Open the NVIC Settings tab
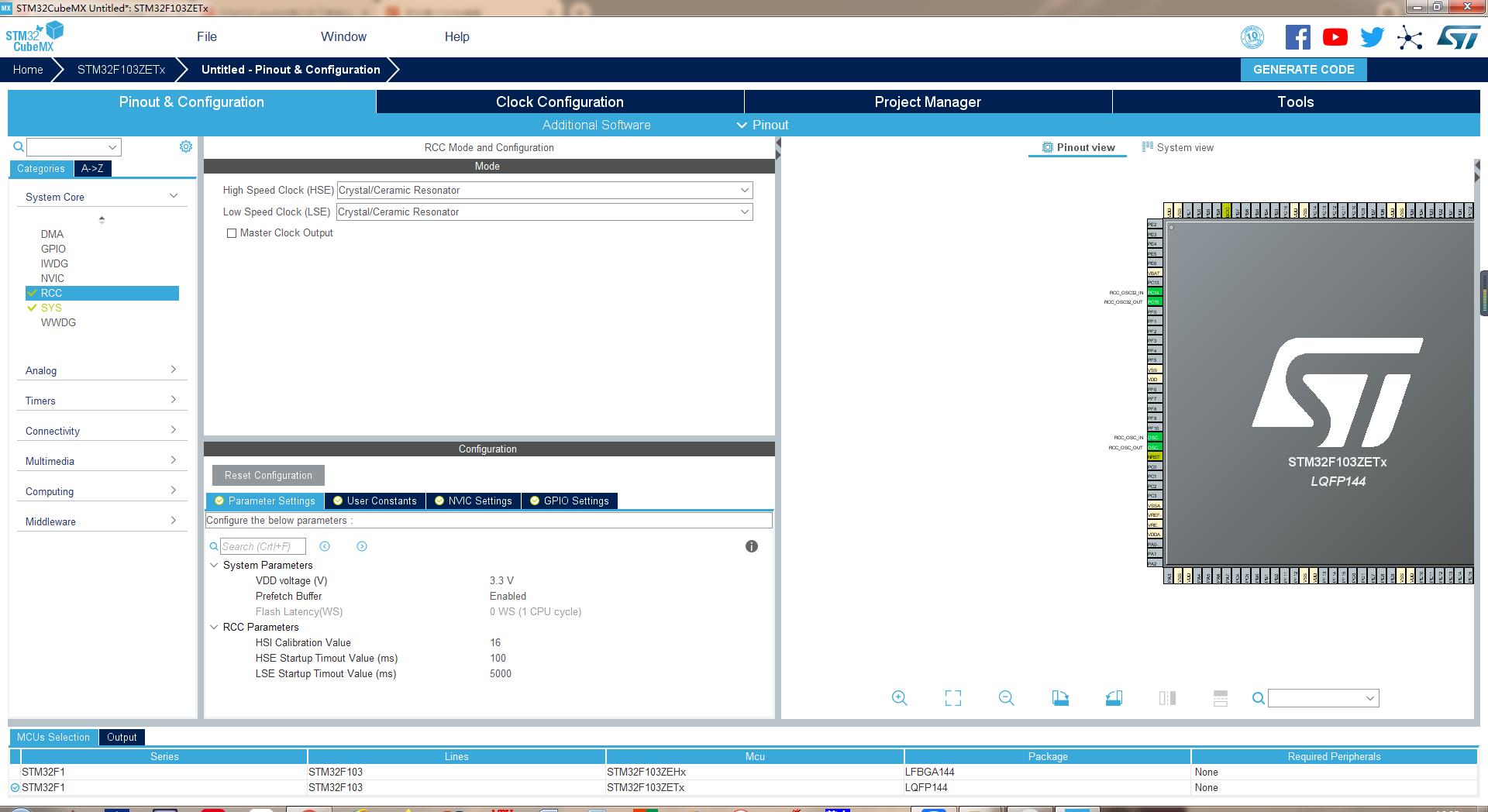Screen dimensions: 1488x812 click(x=474, y=501)
